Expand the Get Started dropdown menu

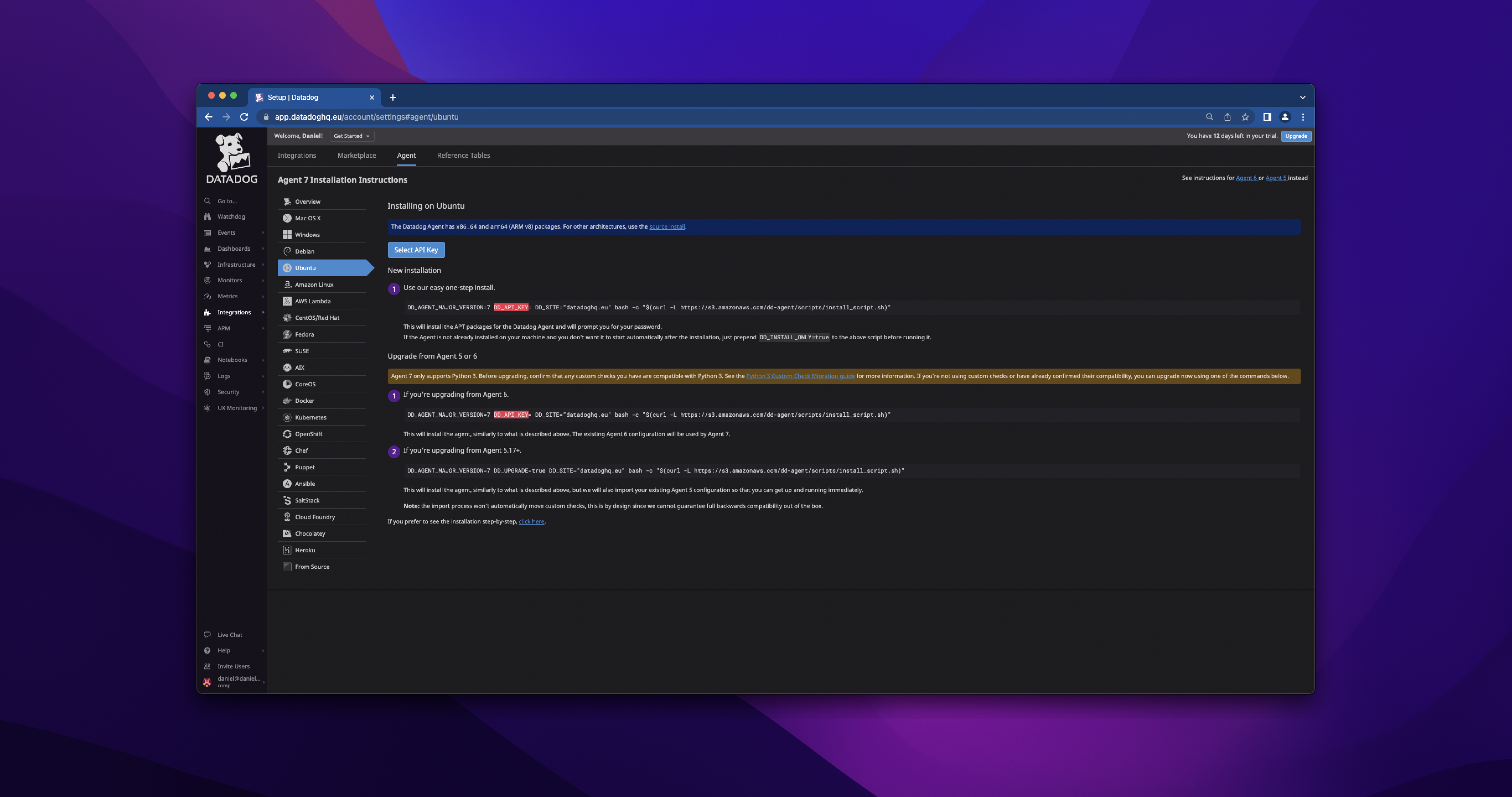pos(350,135)
